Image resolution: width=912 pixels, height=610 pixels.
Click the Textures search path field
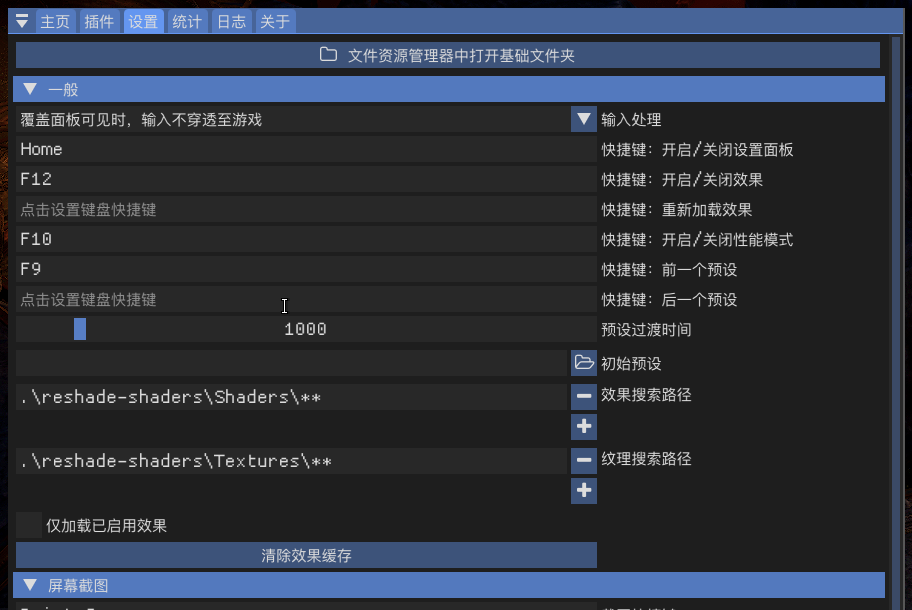point(291,461)
